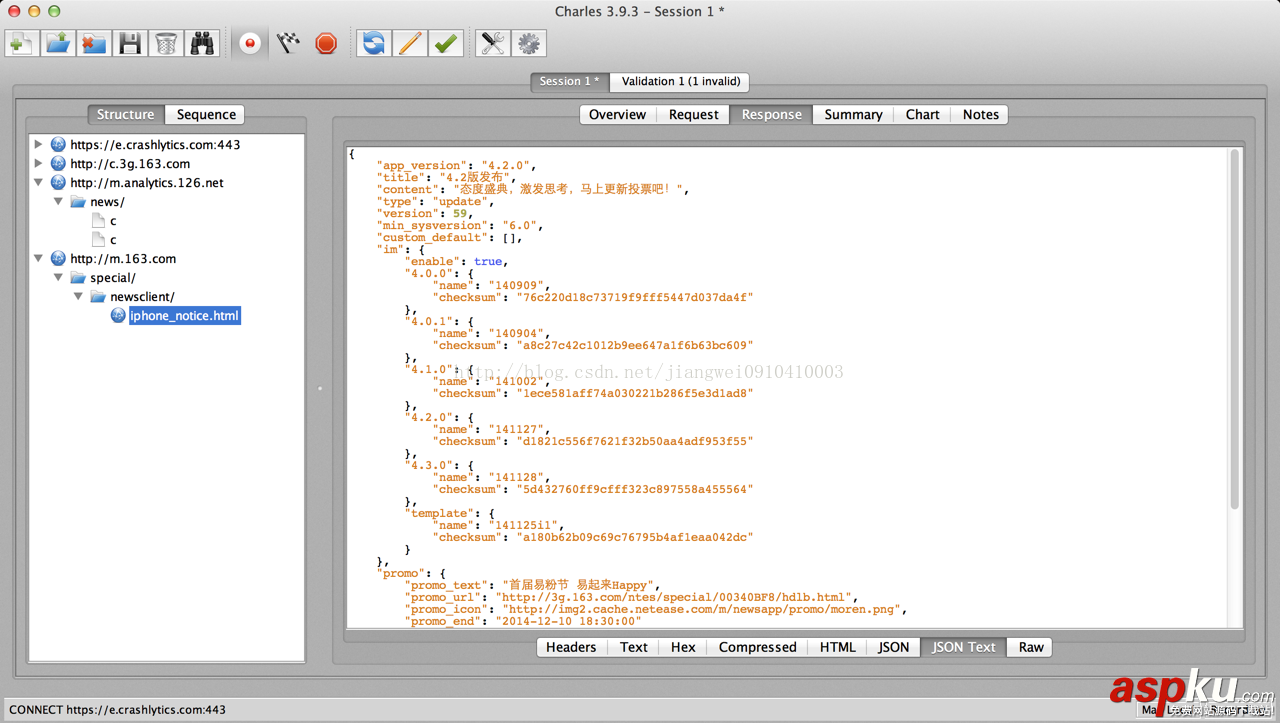This screenshot has height=723, width=1280.
Task: Open the Compressed view tab
Action: point(757,647)
